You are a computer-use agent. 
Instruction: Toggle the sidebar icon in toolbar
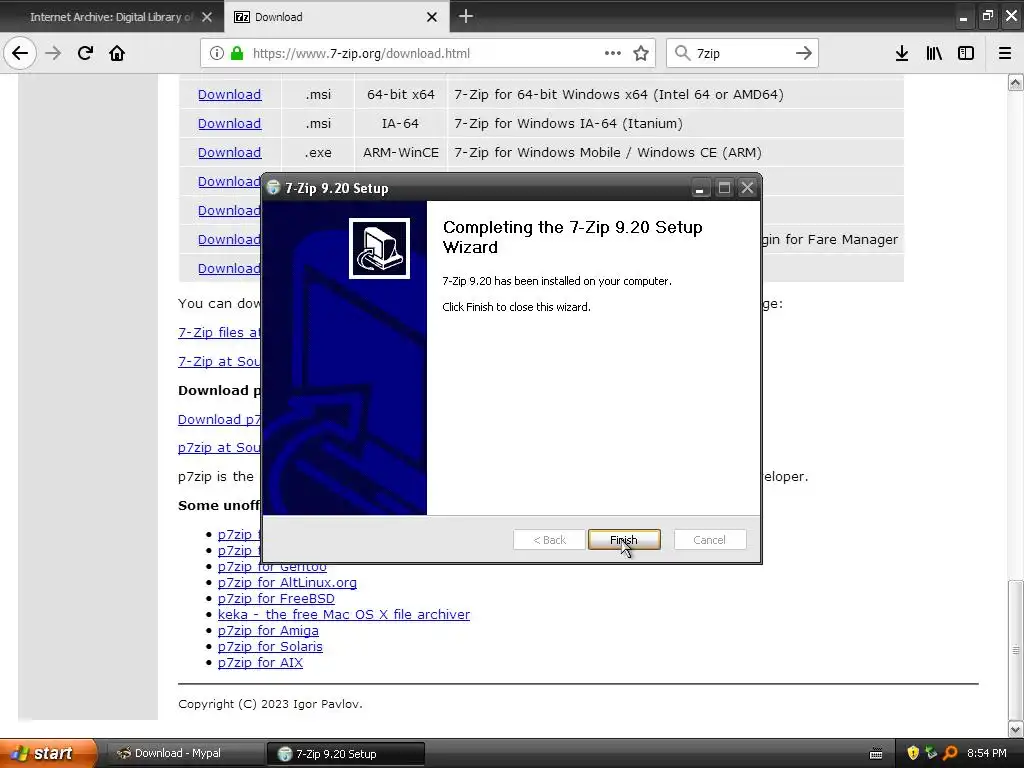(x=966, y=53)
